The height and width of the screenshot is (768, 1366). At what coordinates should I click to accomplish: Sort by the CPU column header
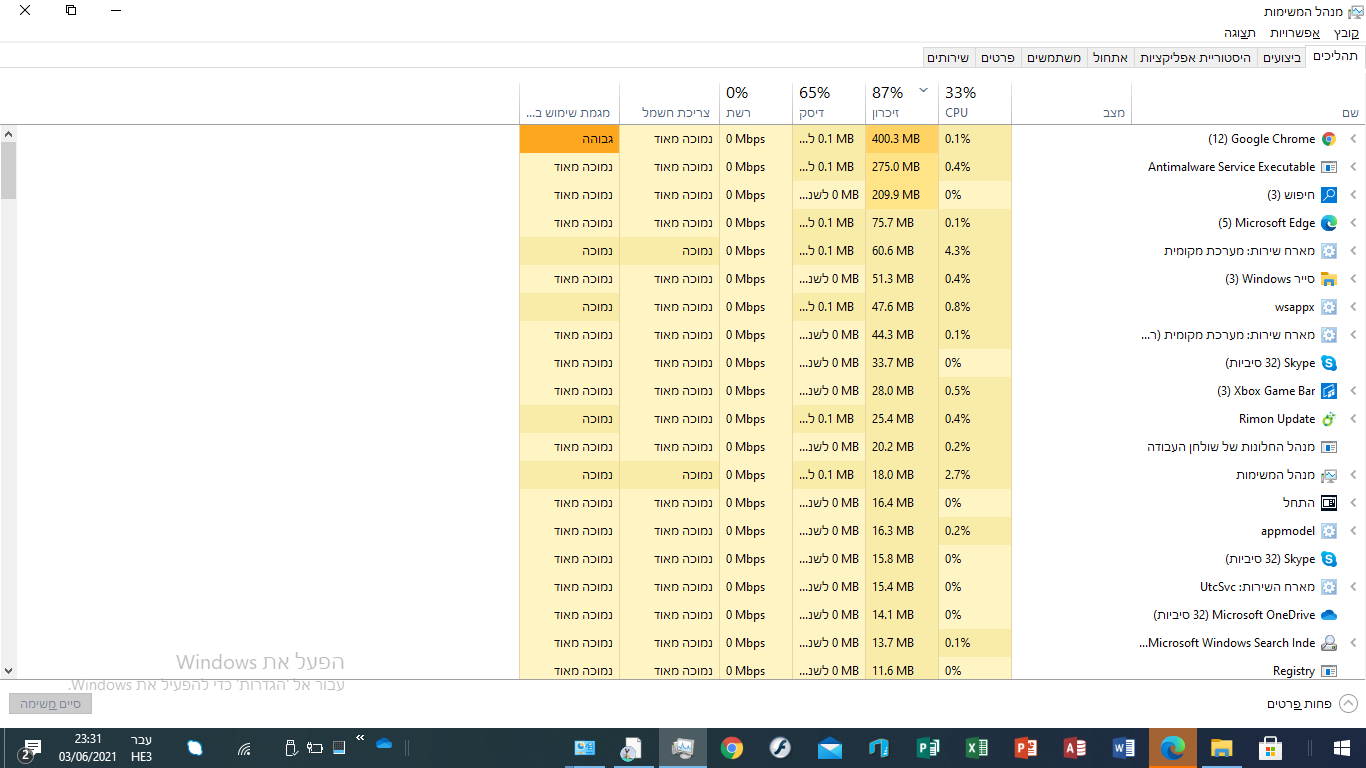coord(975,102)
